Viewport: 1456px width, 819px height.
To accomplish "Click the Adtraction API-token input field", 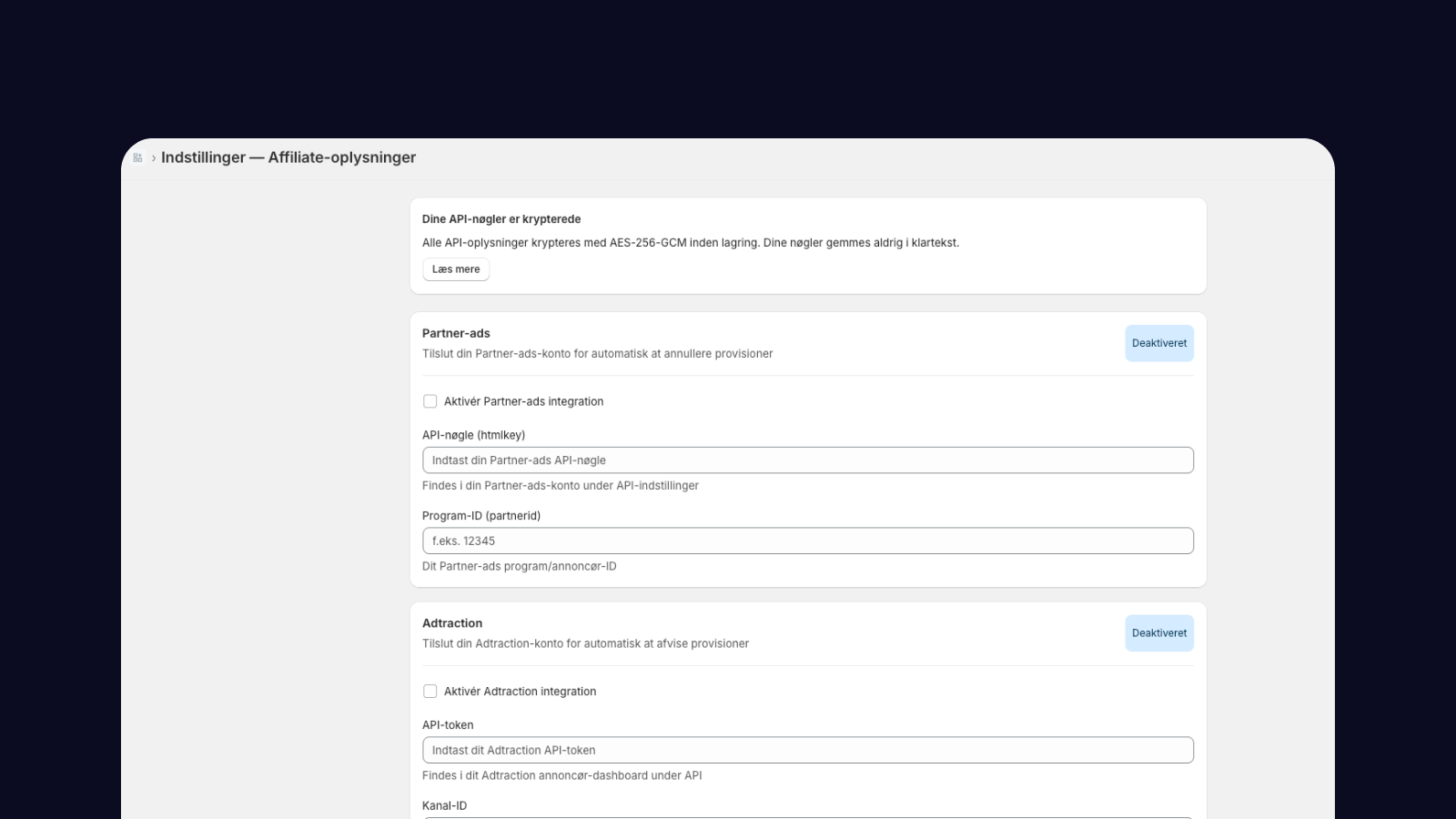I will (x=808, y=751).
